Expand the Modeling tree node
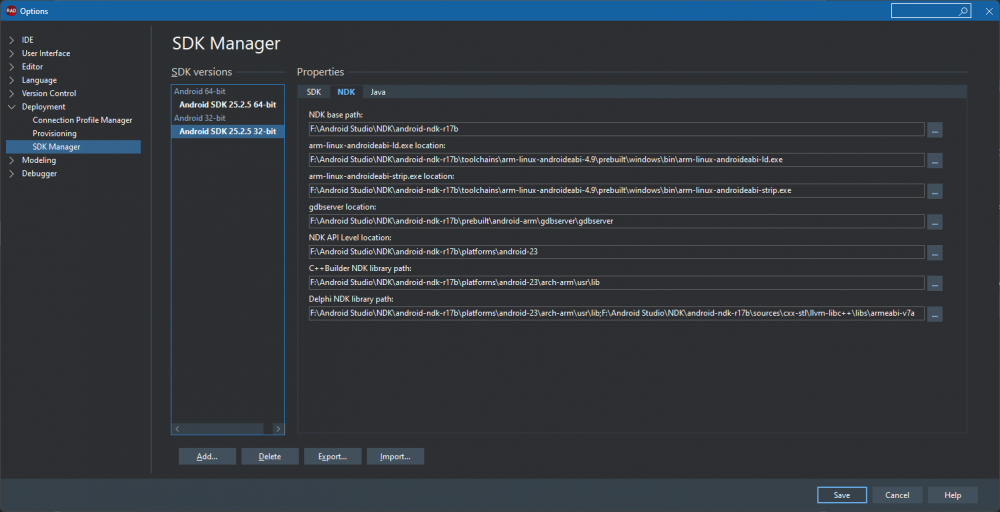 [x=11, y=160]
